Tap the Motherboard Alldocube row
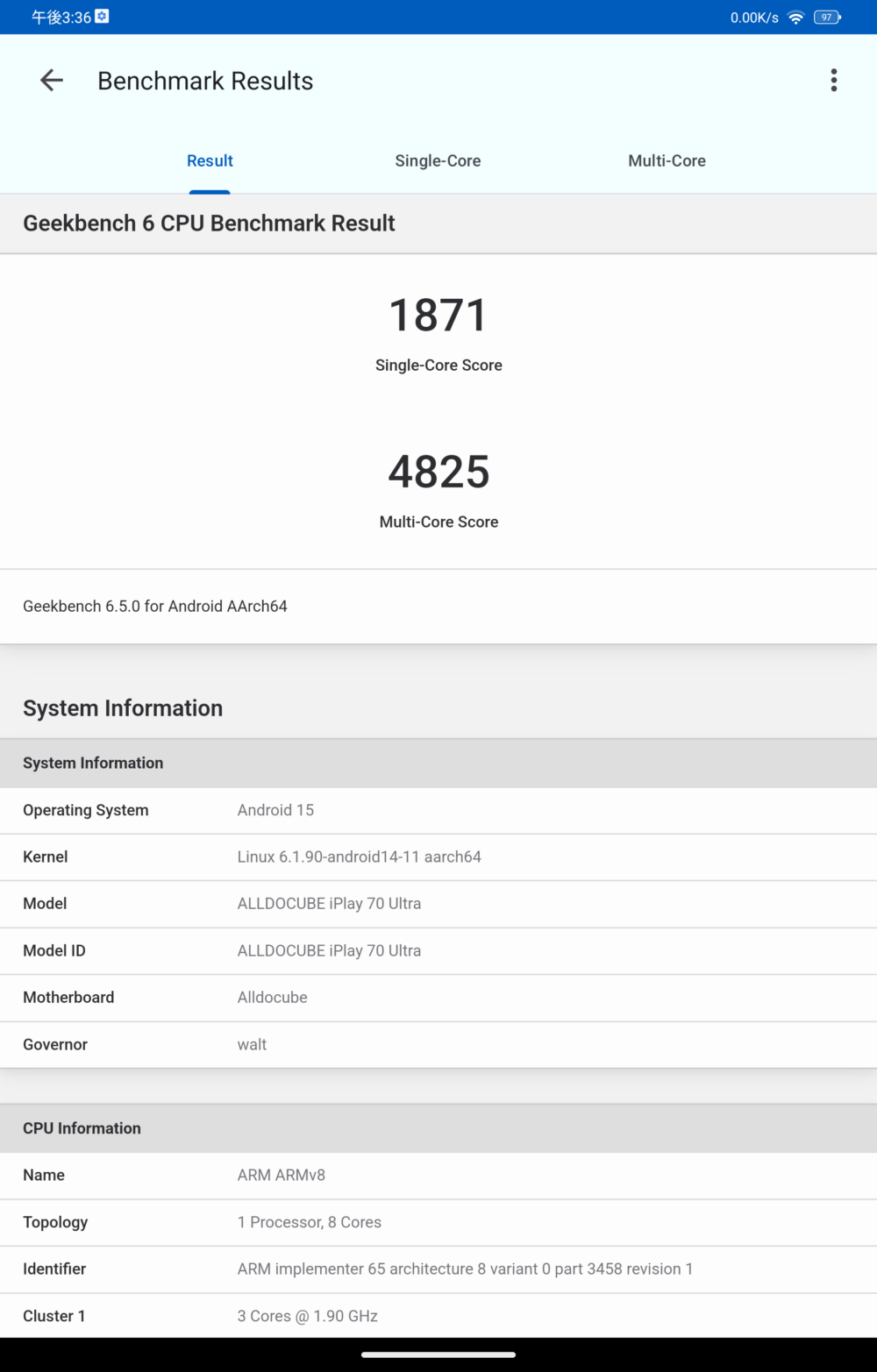The width and height of the screenshot is (877, 1372). pos(438,998)
